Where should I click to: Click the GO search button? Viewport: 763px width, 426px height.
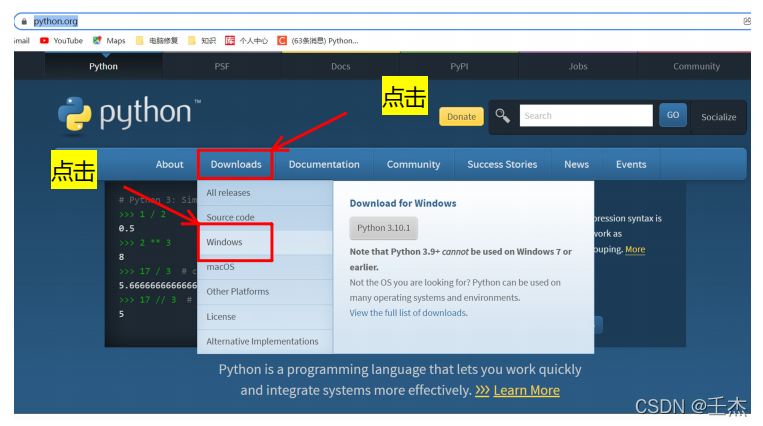[673, 115]
